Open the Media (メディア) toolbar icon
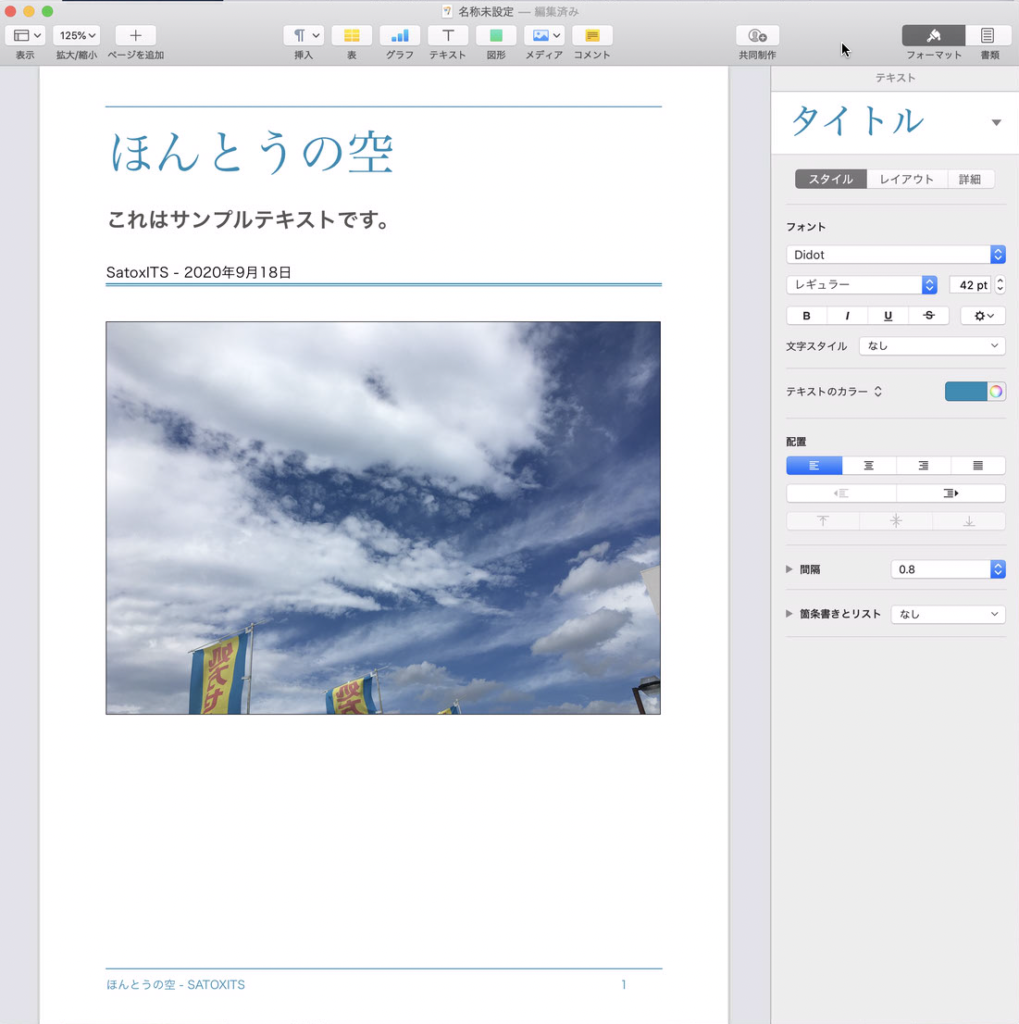This screenshot has width=1019, height=1024. coord(544,36)
